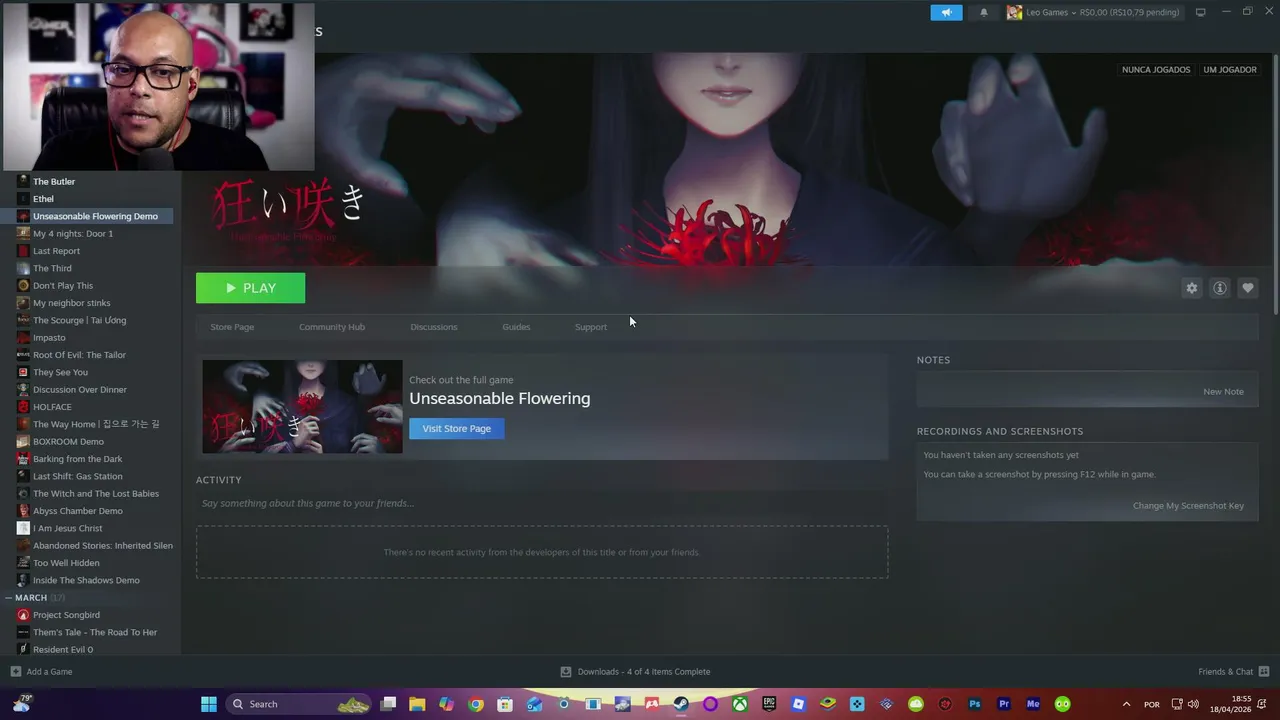Select Inside The Shadows Demo
The height and width of the screenshot is (720, 1280).
(86, 580)
